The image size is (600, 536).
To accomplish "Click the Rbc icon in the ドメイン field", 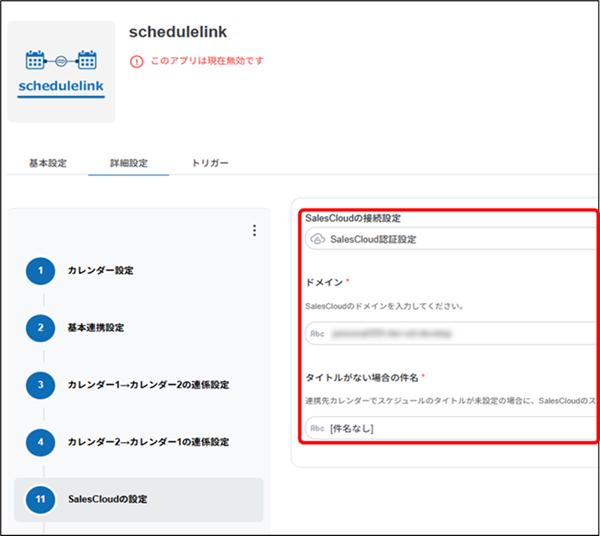I will tap(318, 334).
